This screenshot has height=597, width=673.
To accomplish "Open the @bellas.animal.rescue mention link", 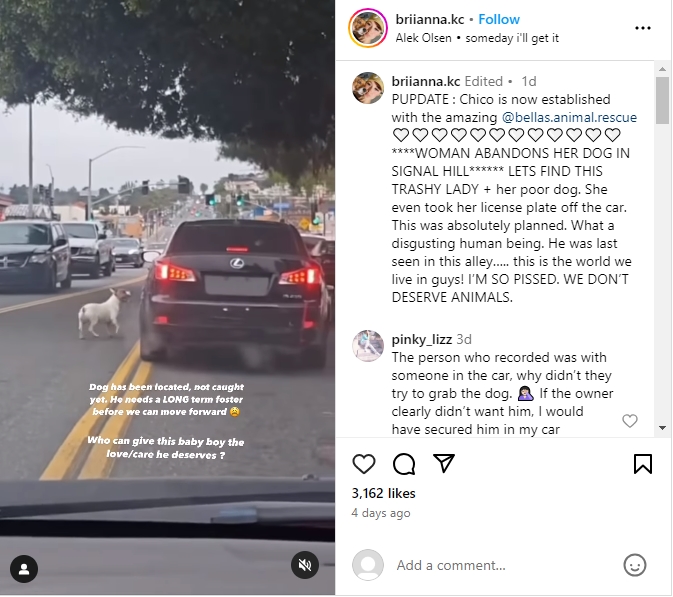I will (x=569, y=117).
